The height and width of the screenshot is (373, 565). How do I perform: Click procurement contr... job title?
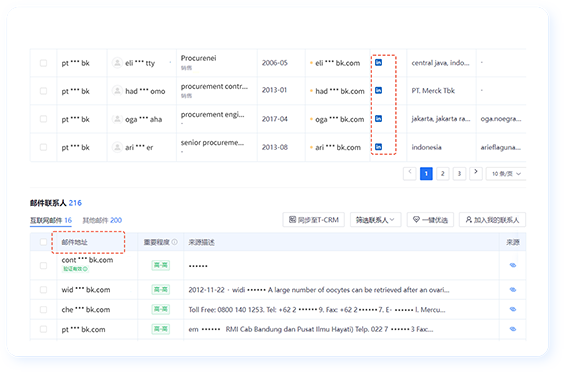tap(214, 86)
